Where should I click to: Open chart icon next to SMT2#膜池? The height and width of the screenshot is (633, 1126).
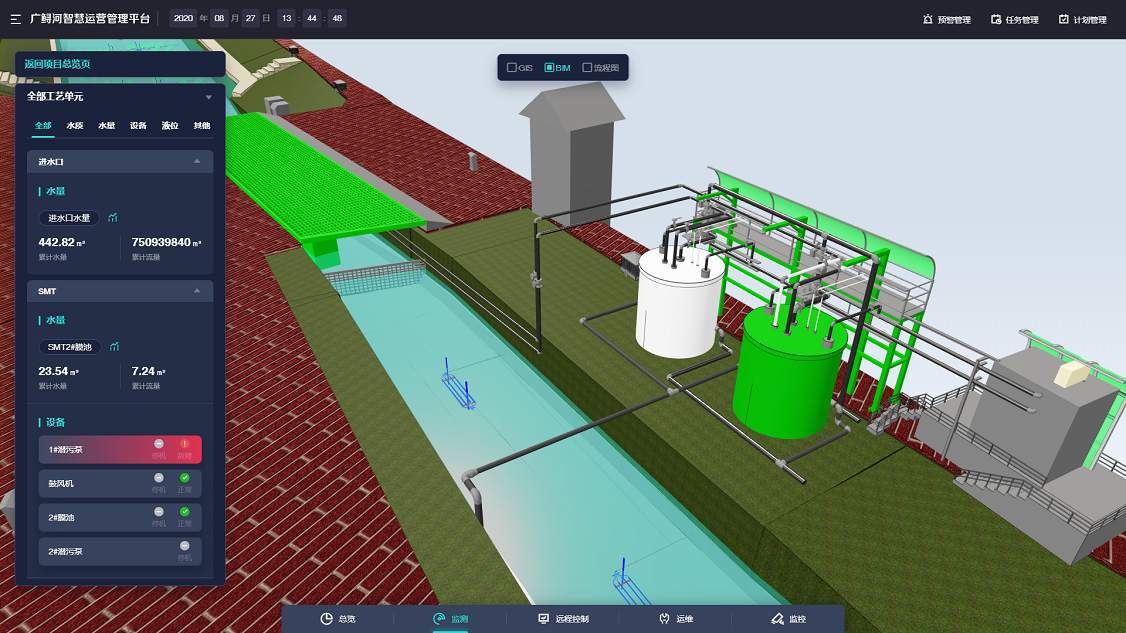point(114,347)
